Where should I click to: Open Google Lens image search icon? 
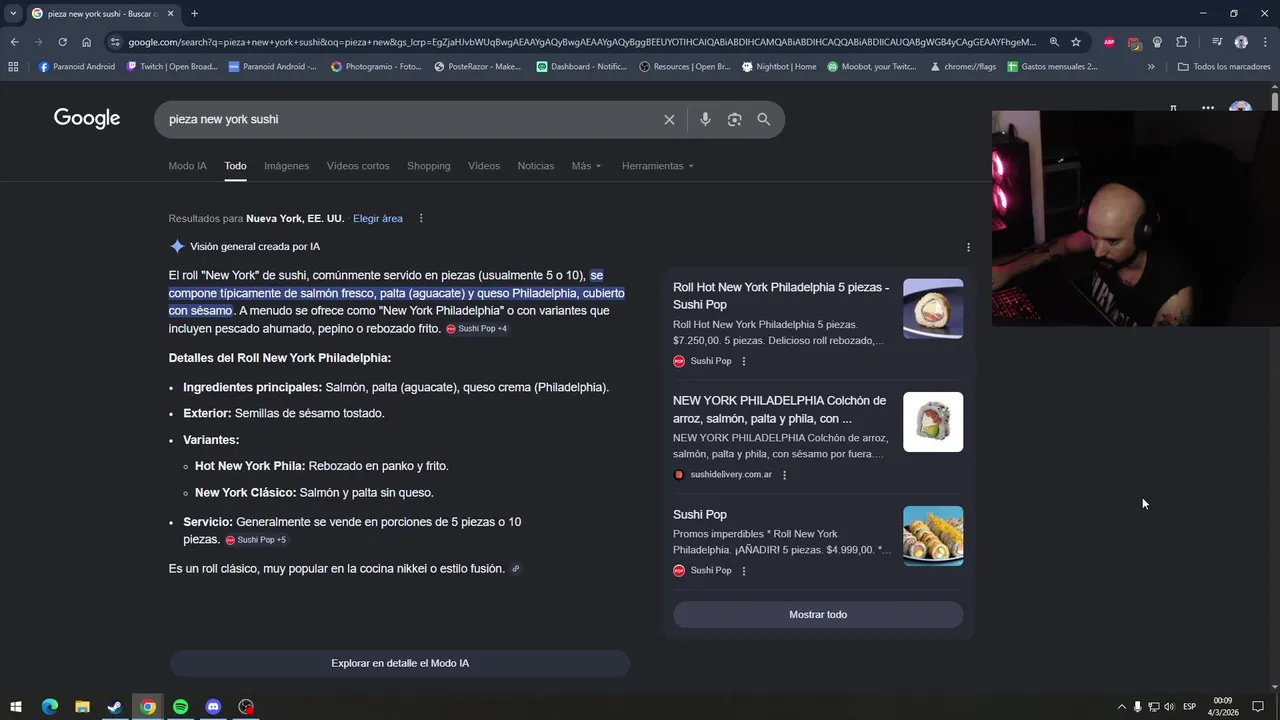(735, 119)
